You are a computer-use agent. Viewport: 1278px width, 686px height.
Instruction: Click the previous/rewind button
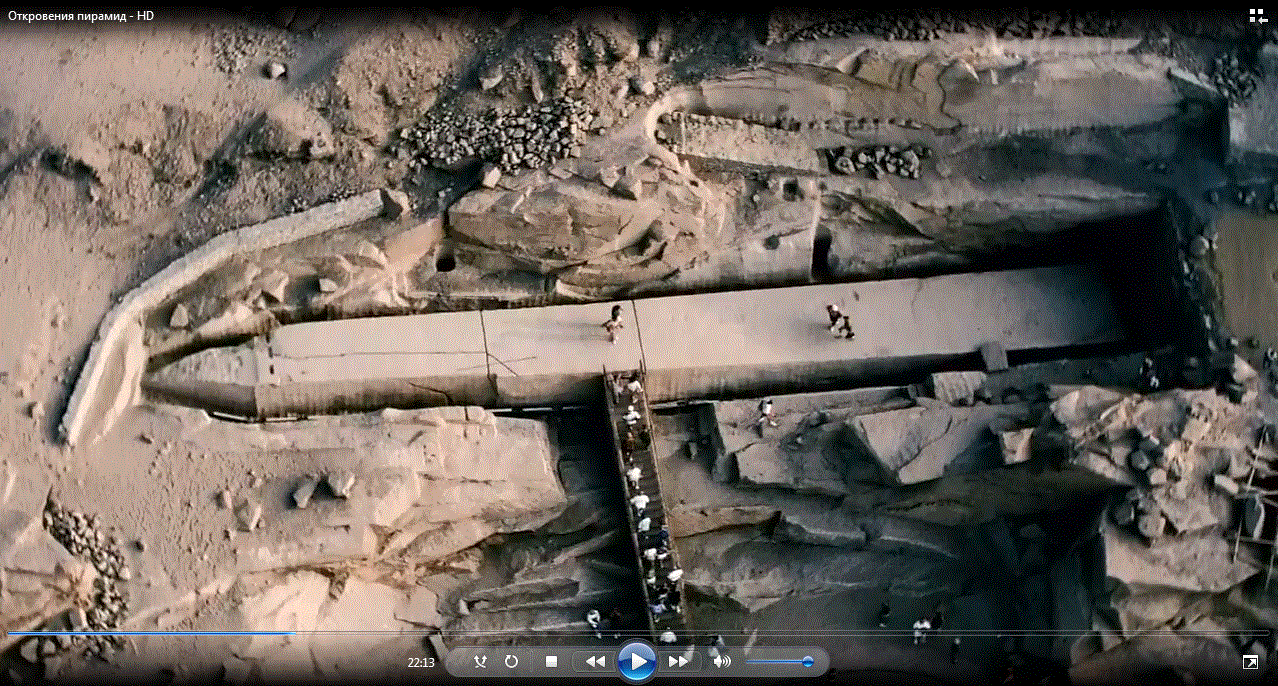[595, 661]
